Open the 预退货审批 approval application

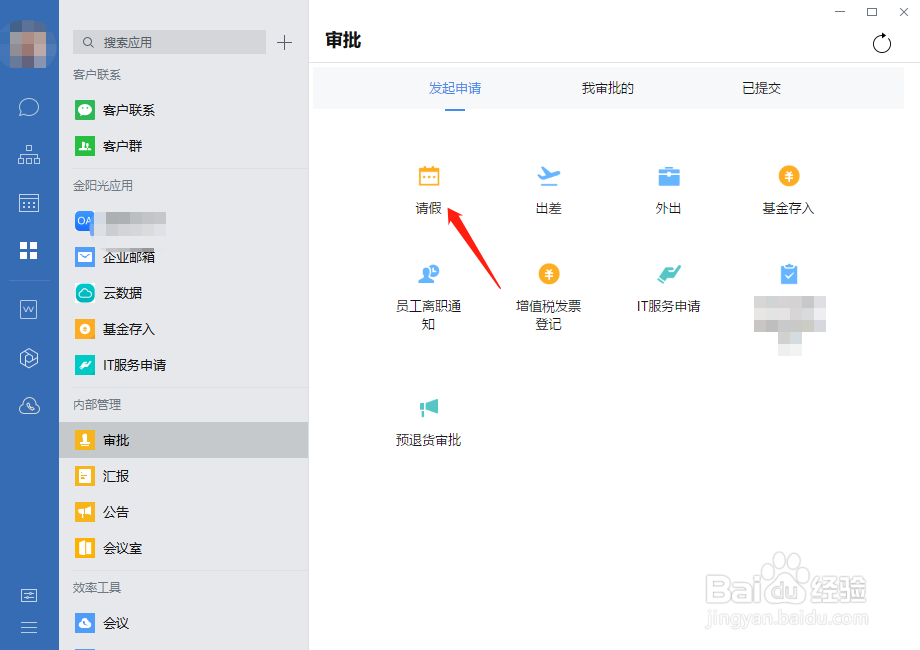428,420
